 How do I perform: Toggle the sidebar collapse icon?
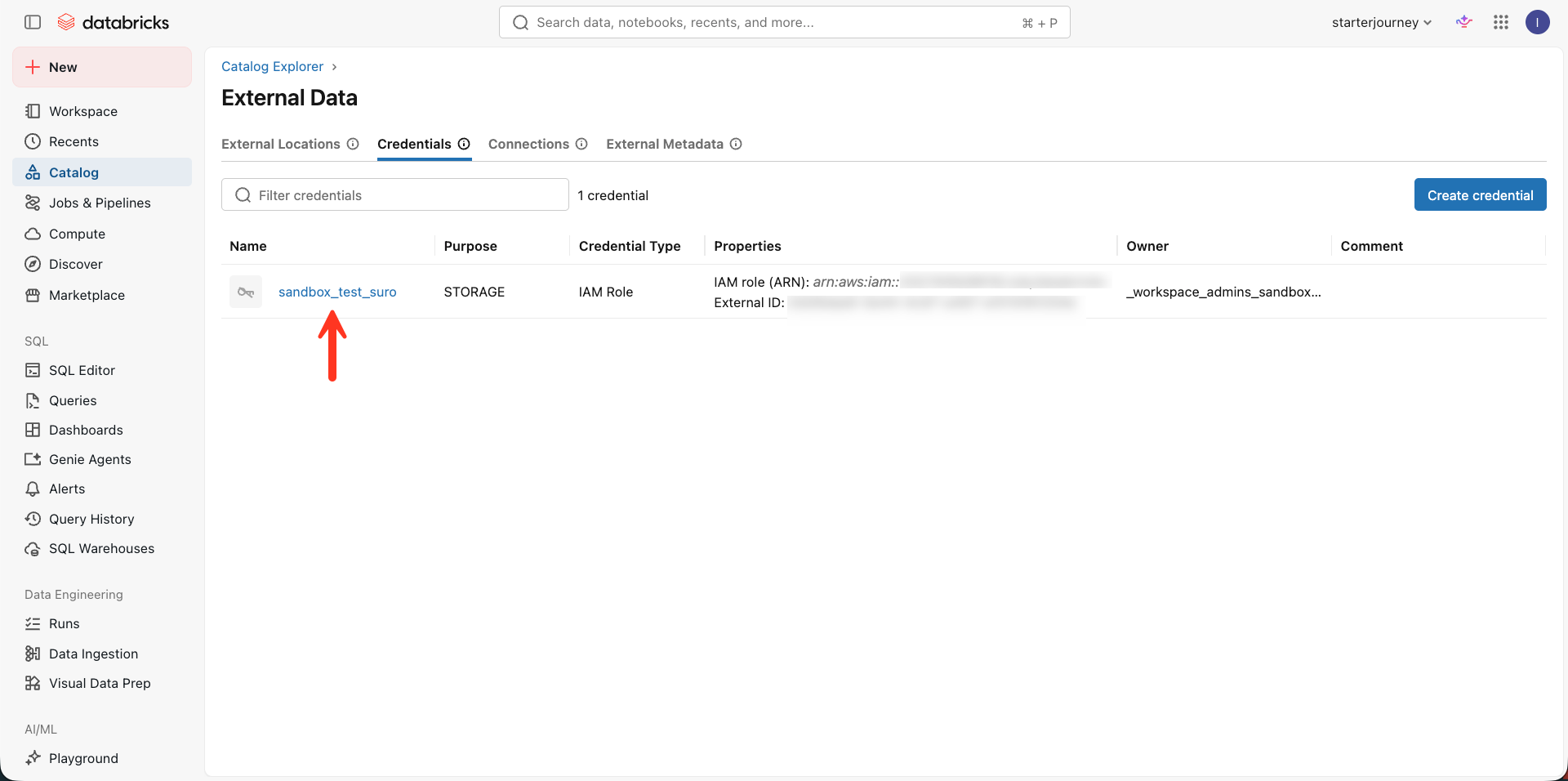click(33, 22)
